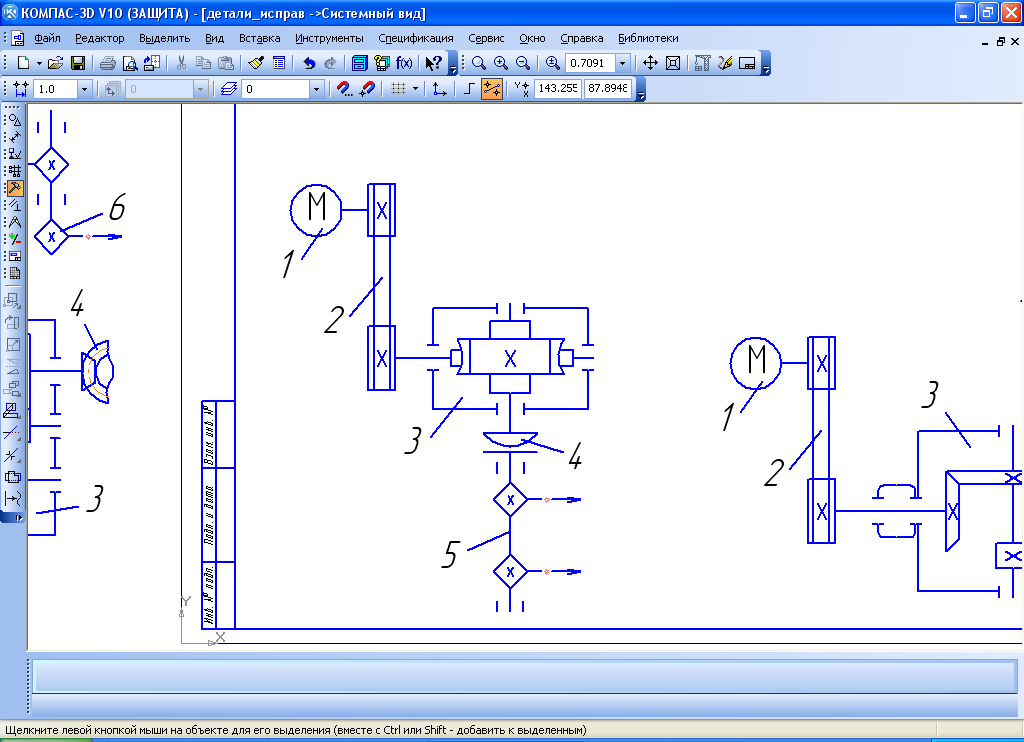Viewport: 1024px width, 742px height.
Task: Open the local coordinate system tool
Action: point(438,89)
